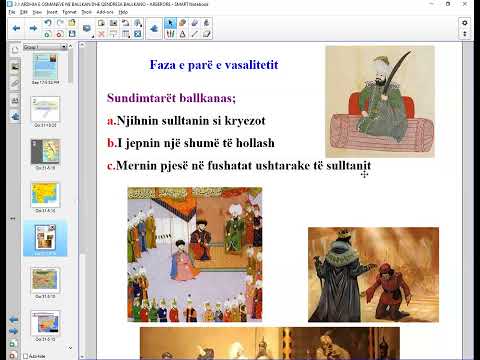The height and width of the screenshot is (360, 480).
Task: Choose the multi-pen crayons tool icon
Action: pos(170,34)
